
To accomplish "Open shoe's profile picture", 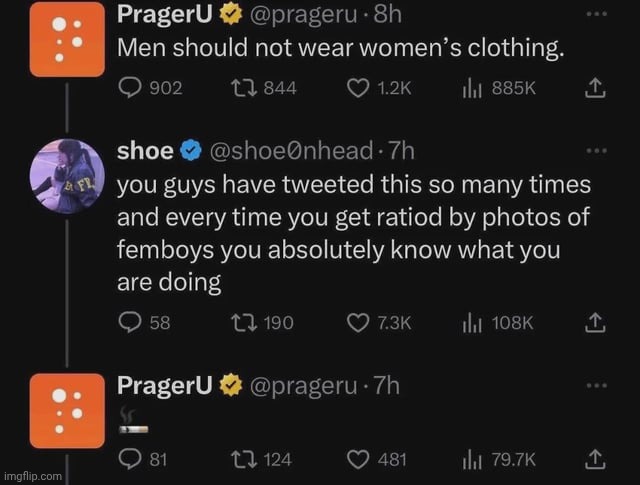I will [67, 176].
